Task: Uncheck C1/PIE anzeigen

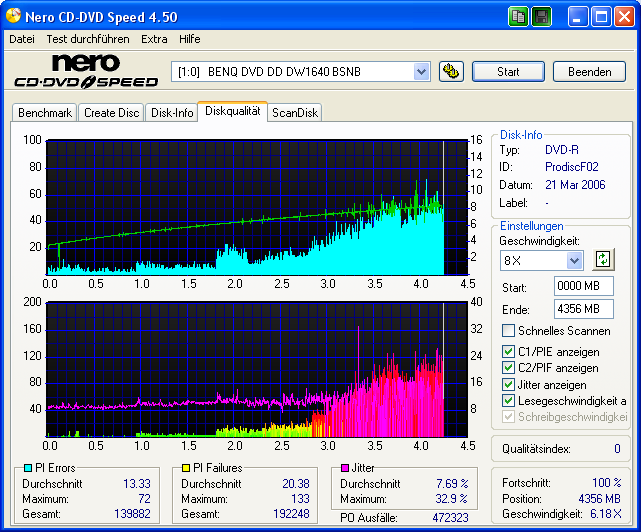Action: point(509,352)
